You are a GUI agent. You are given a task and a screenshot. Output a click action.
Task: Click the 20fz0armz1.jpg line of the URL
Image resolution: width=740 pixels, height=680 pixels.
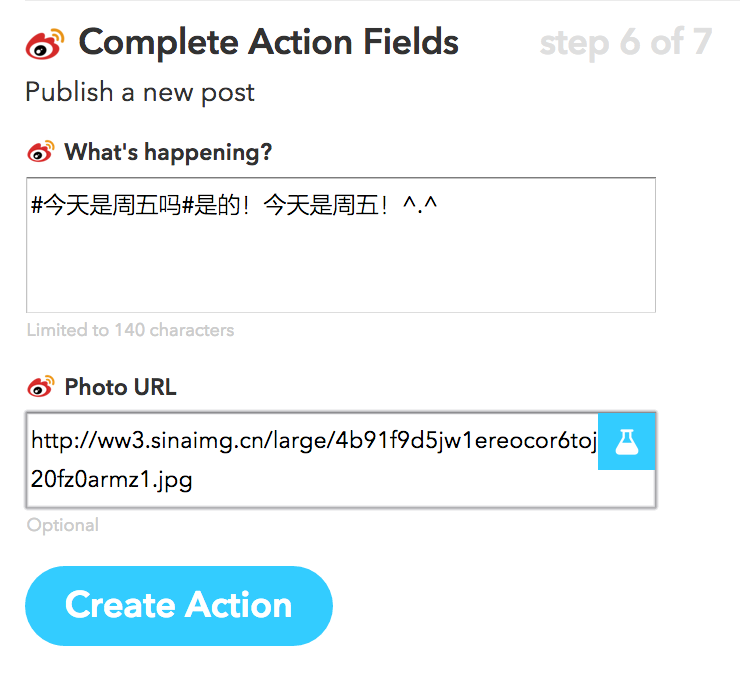click(112, 479)
